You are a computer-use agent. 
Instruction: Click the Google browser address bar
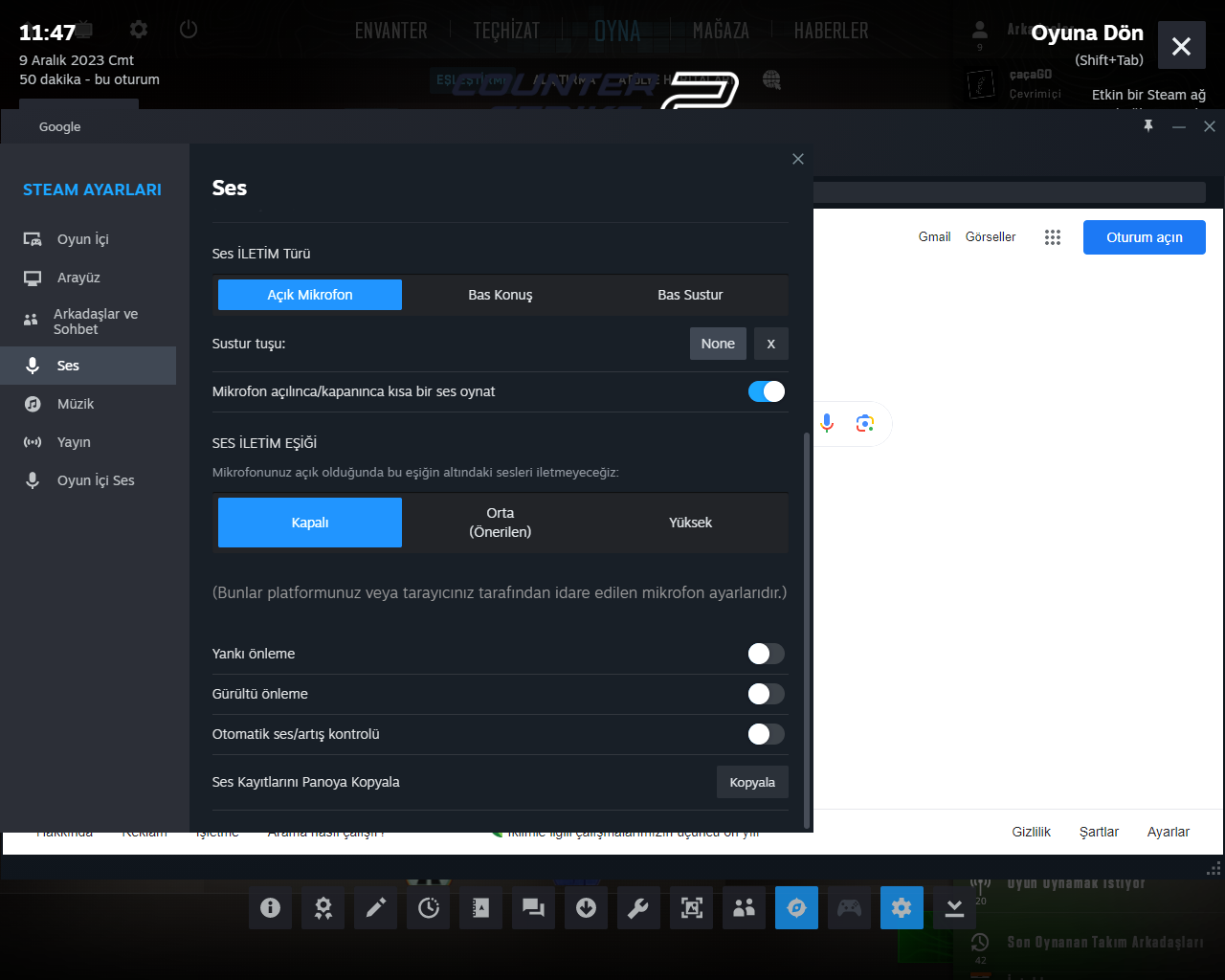tap(1010, 191)
